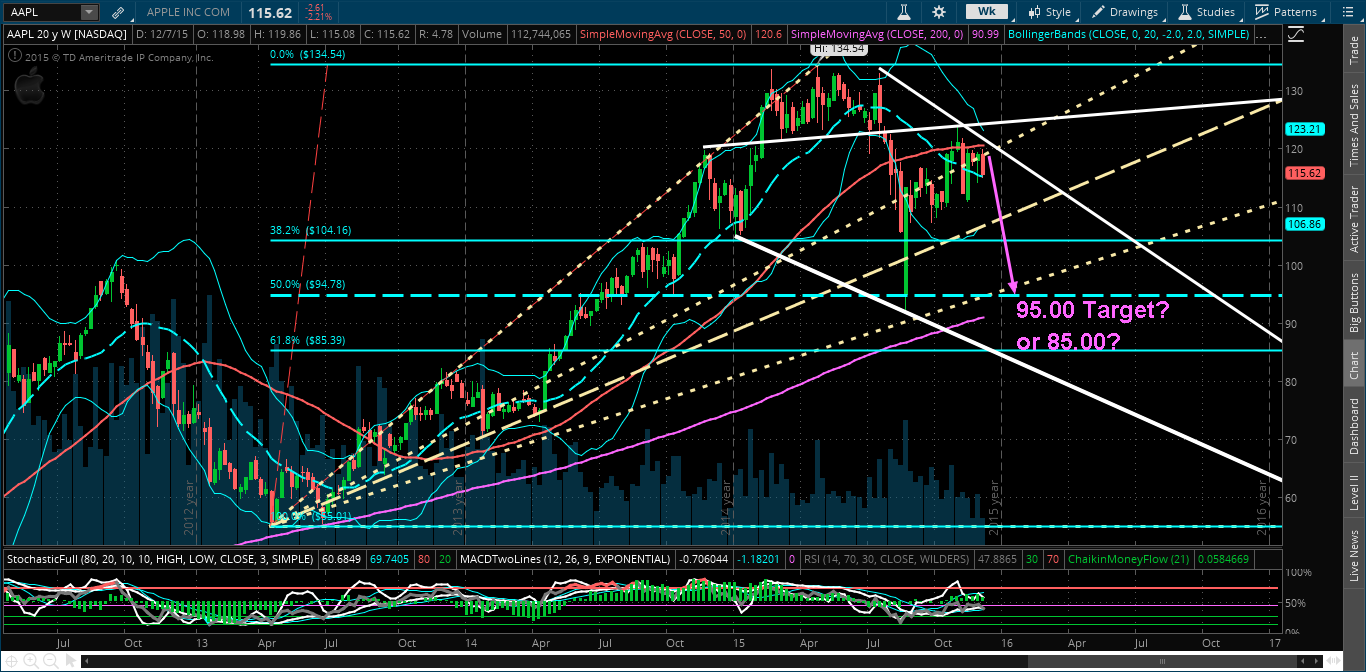Click the O: 118.98 open value

[x=222, y=33]
